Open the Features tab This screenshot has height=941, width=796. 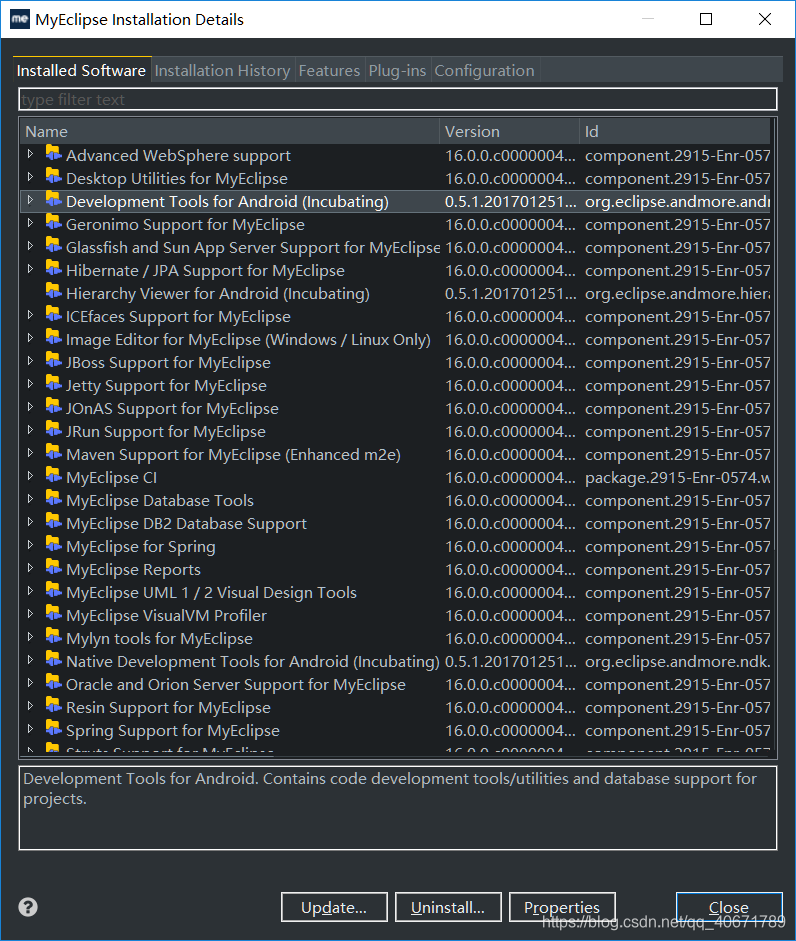point(330,70)
